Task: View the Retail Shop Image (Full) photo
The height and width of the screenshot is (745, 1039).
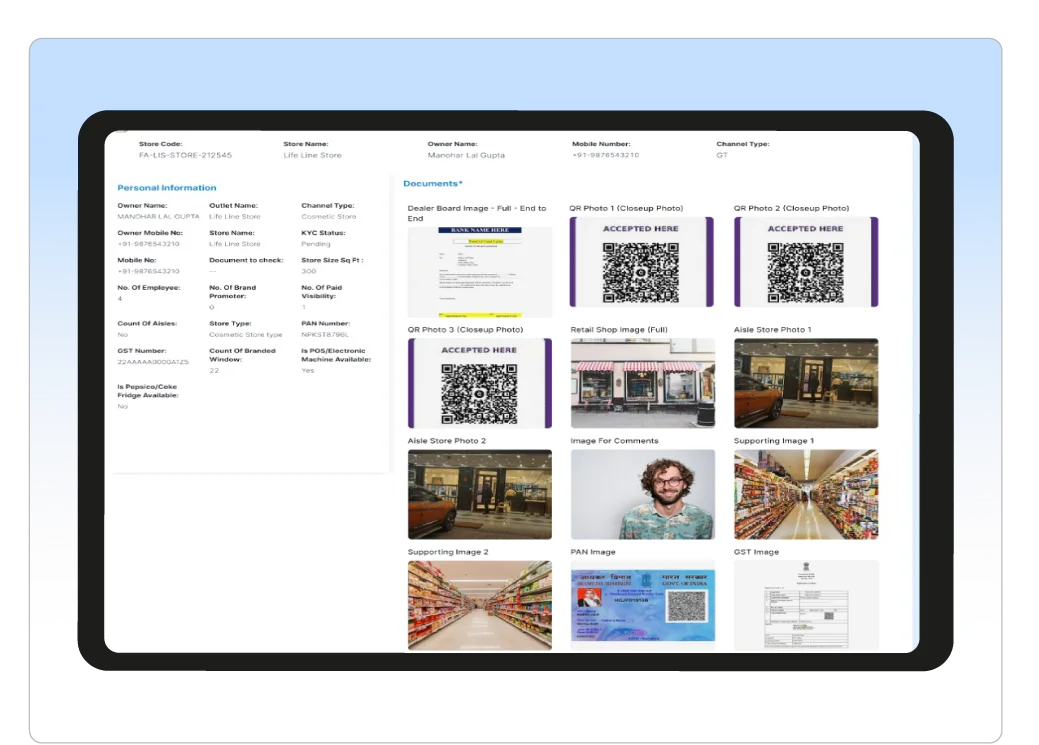Action: coord(643,383)
